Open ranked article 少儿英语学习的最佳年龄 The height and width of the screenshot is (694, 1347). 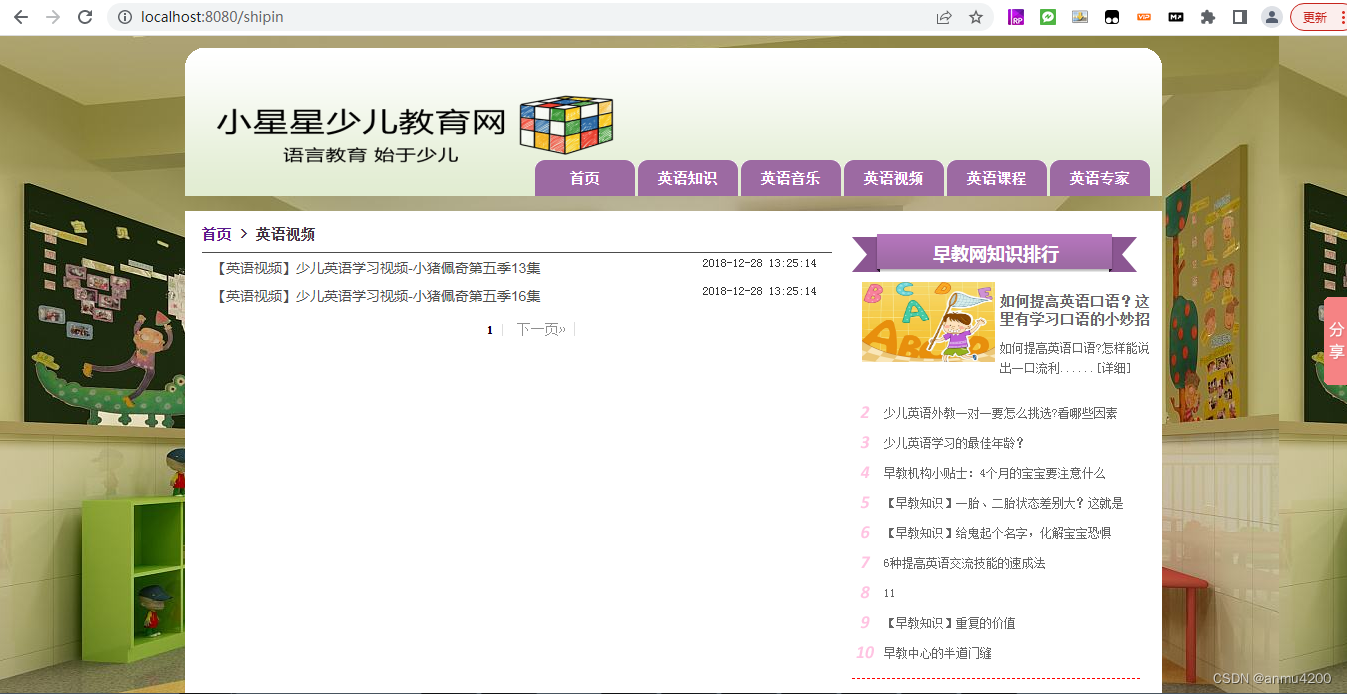pyautogui.click(x=954, y=443)
